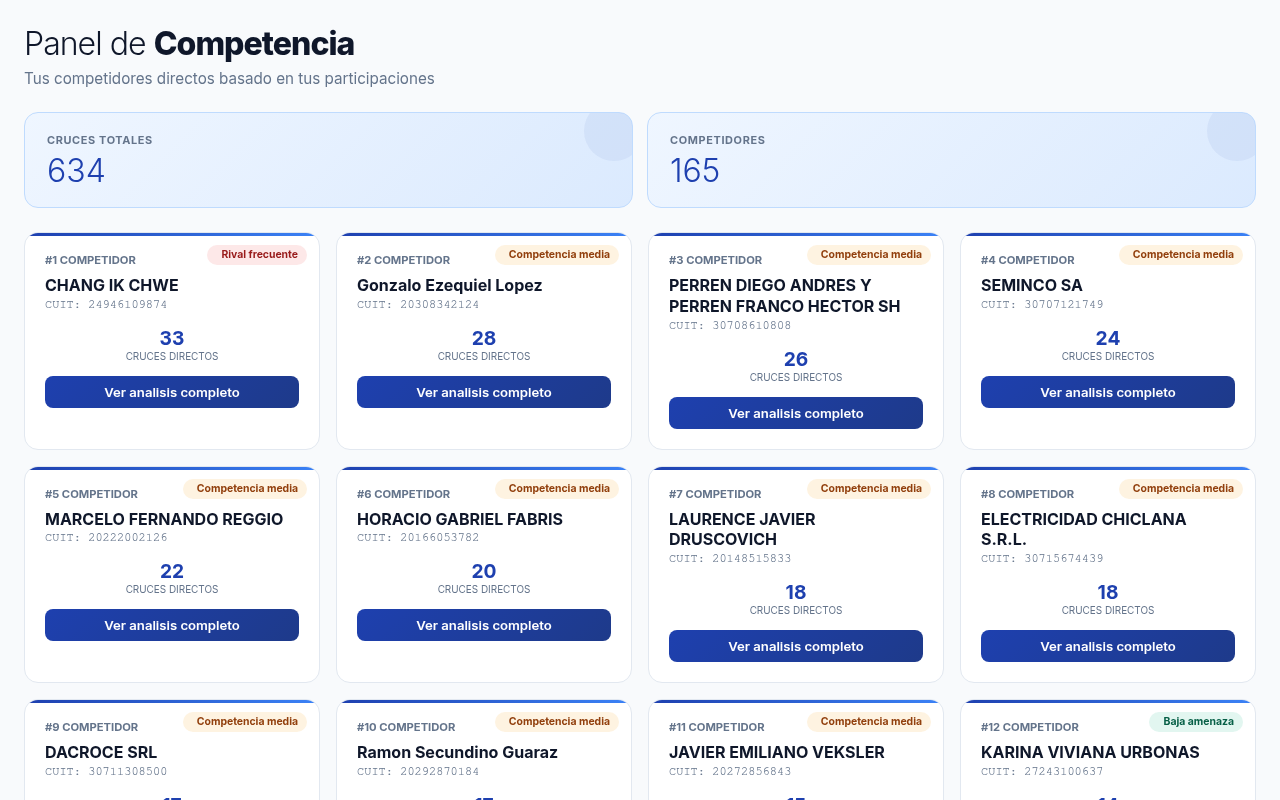Click the Panel de Competencia title

pos(189,44)
